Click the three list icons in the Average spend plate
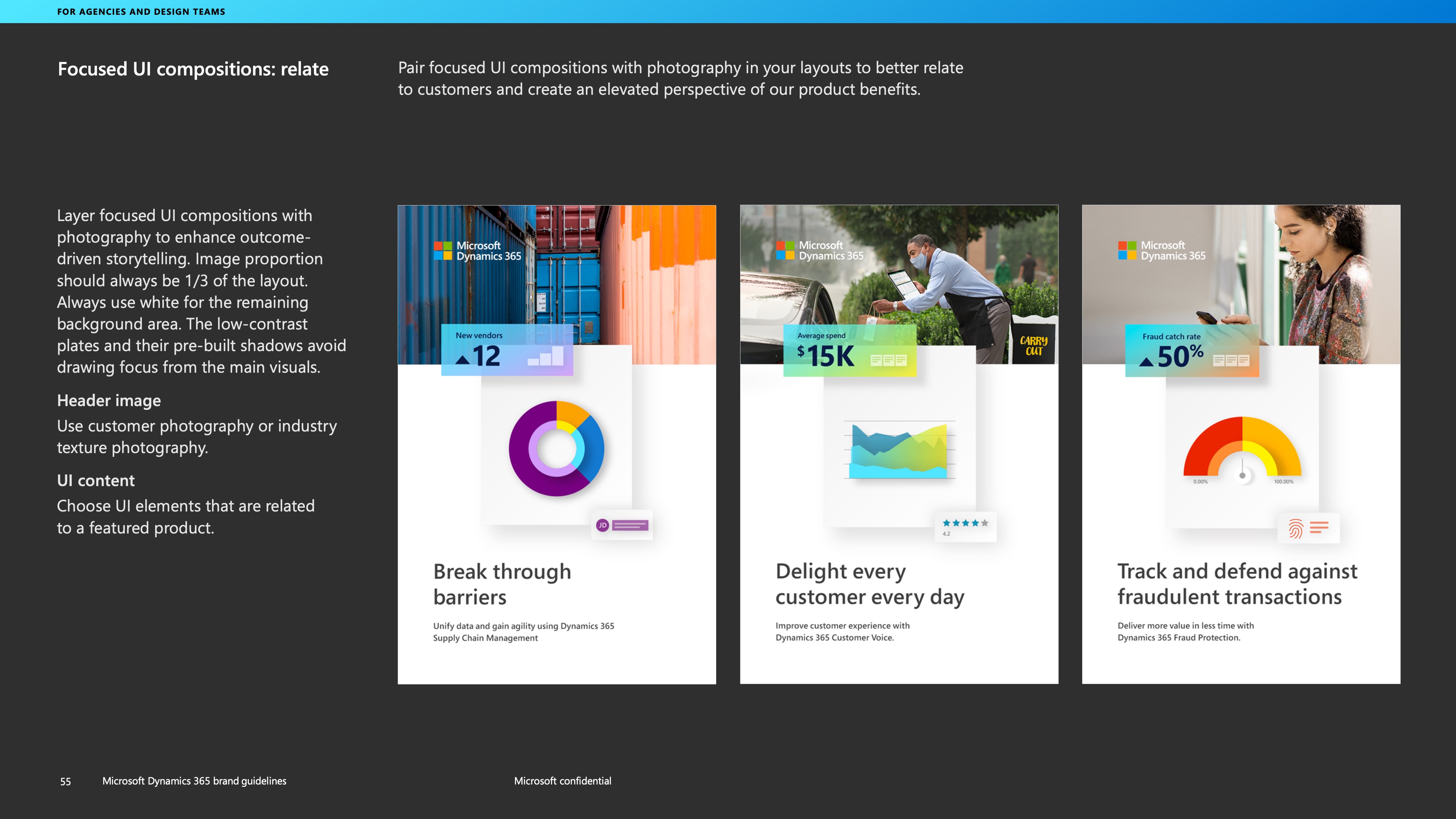1456x819 pixels. coord(888,360)
